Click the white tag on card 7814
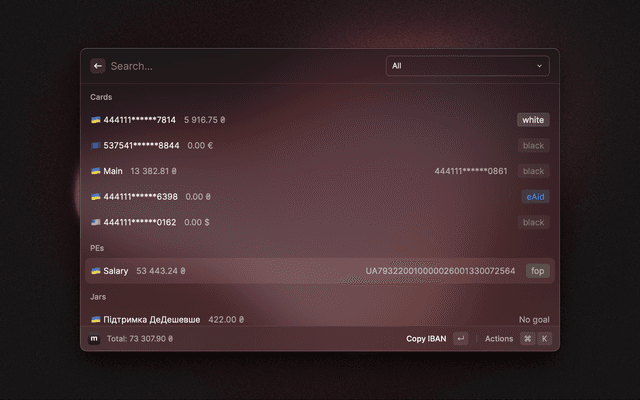The width and height of the screenshot is (640, 400). coord(533,120)
